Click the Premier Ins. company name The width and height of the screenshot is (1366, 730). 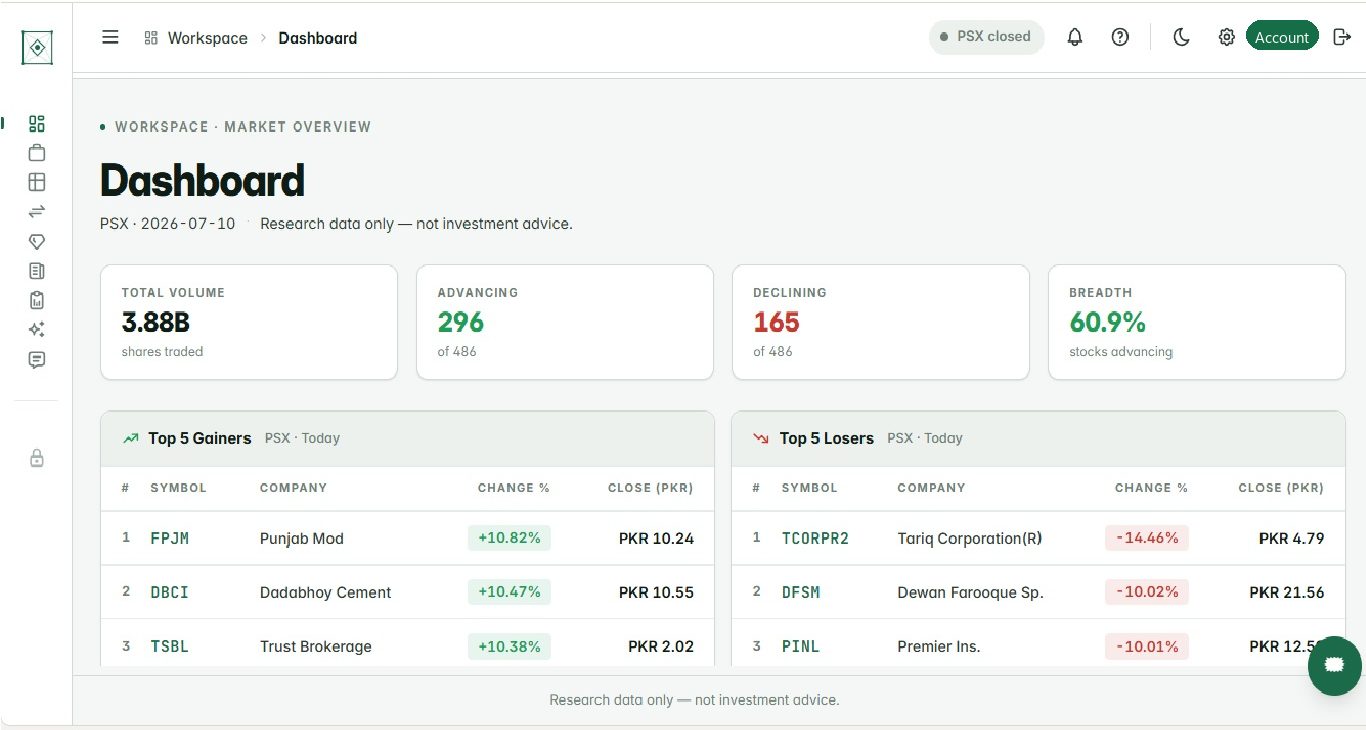[x=939, y=646]
